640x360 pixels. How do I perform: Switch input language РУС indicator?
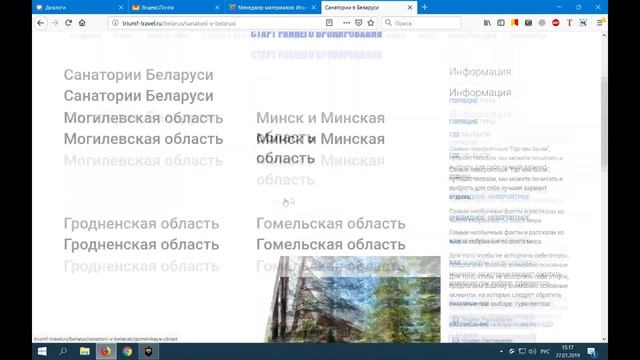point(545,351)
